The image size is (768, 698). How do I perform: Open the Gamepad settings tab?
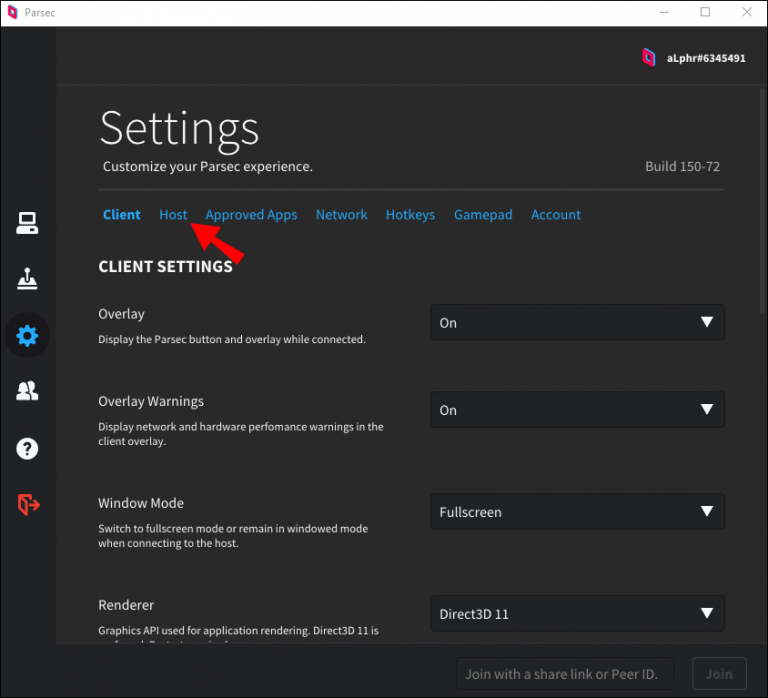click(x=483, y=215)
